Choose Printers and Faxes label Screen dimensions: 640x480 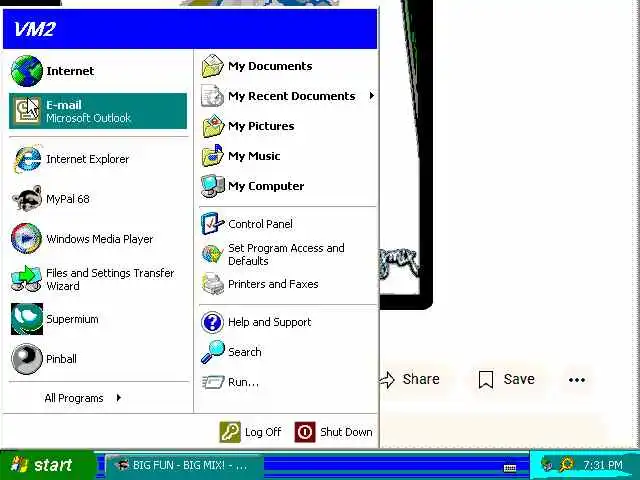pyautogui.click(x=273, y=284)
